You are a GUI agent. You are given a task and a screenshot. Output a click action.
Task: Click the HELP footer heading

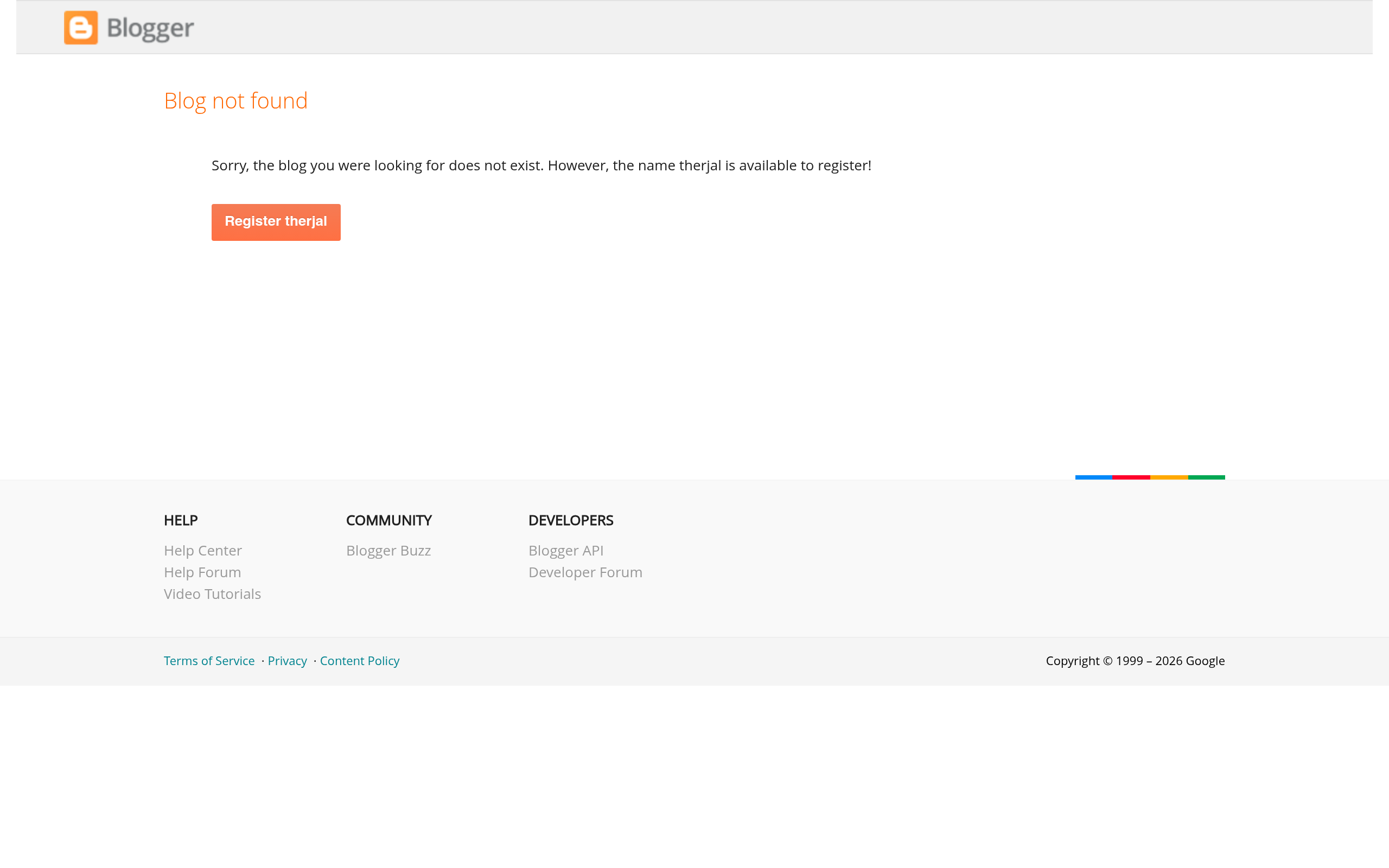click(x=181, y=521)
